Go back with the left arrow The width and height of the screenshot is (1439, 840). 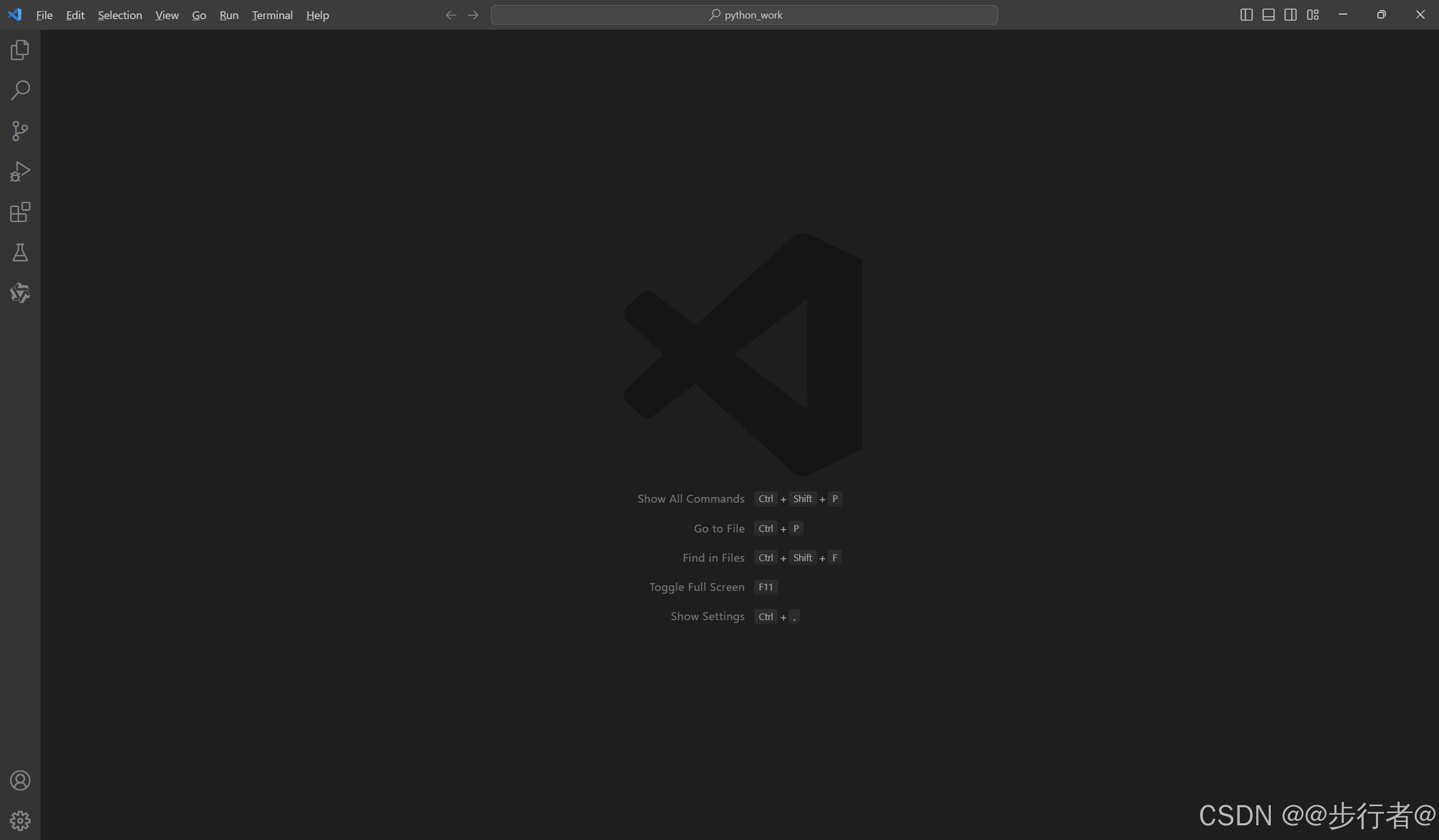point(450,15)
